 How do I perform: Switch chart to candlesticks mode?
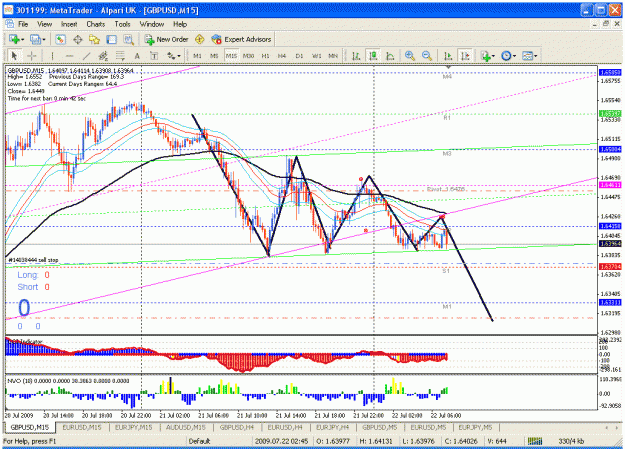click(x=373, y=56)
